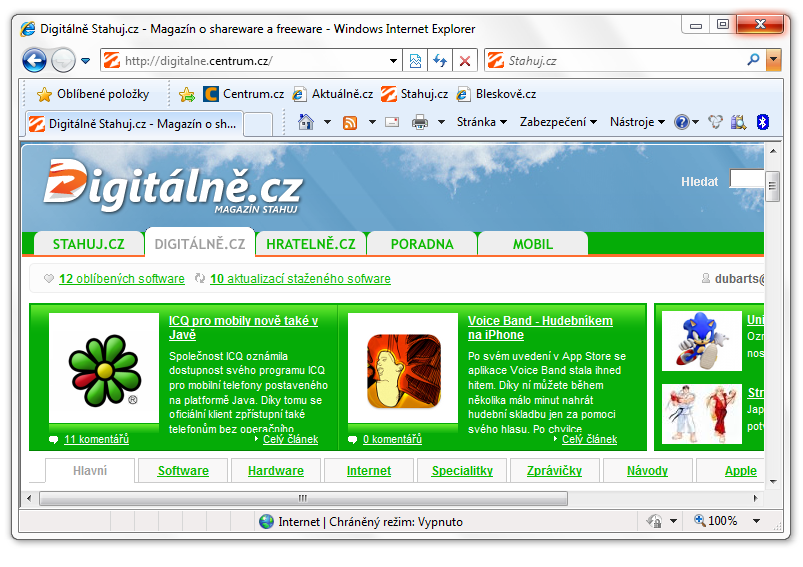Open the 0 komentářů link
Image resolution: width=803 pixels, height=567 pixels.
tap(392, 439)
